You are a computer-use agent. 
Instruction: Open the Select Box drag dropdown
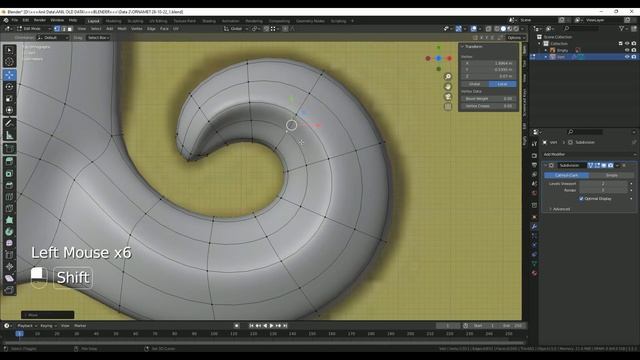click(98, 38)
